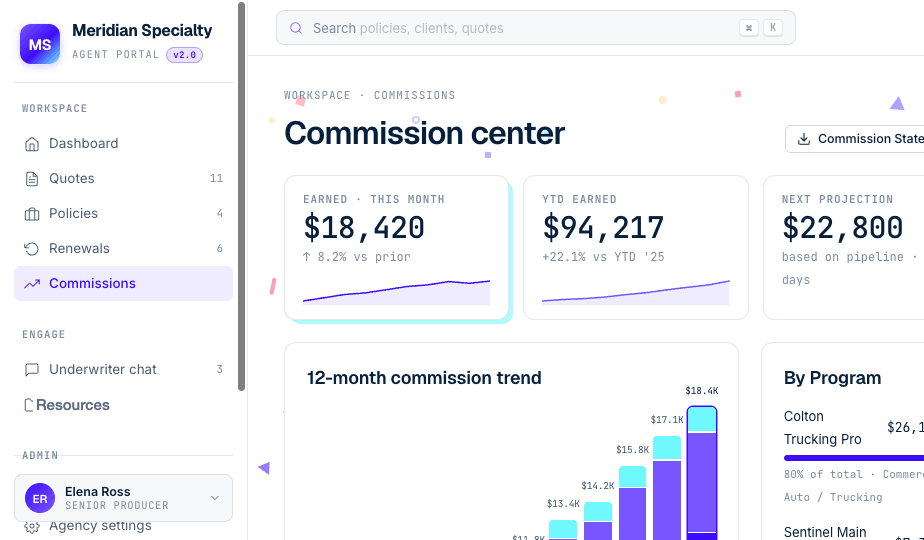Open the Elena Ross profile menu
This screenshot has width=924, height=540.
123,498
